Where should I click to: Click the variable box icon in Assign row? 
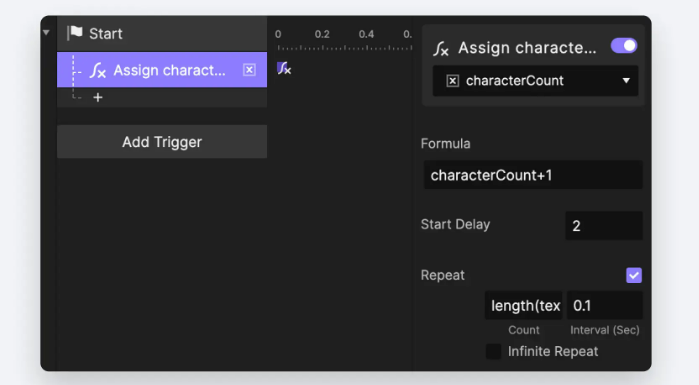(x=249, y=70)
